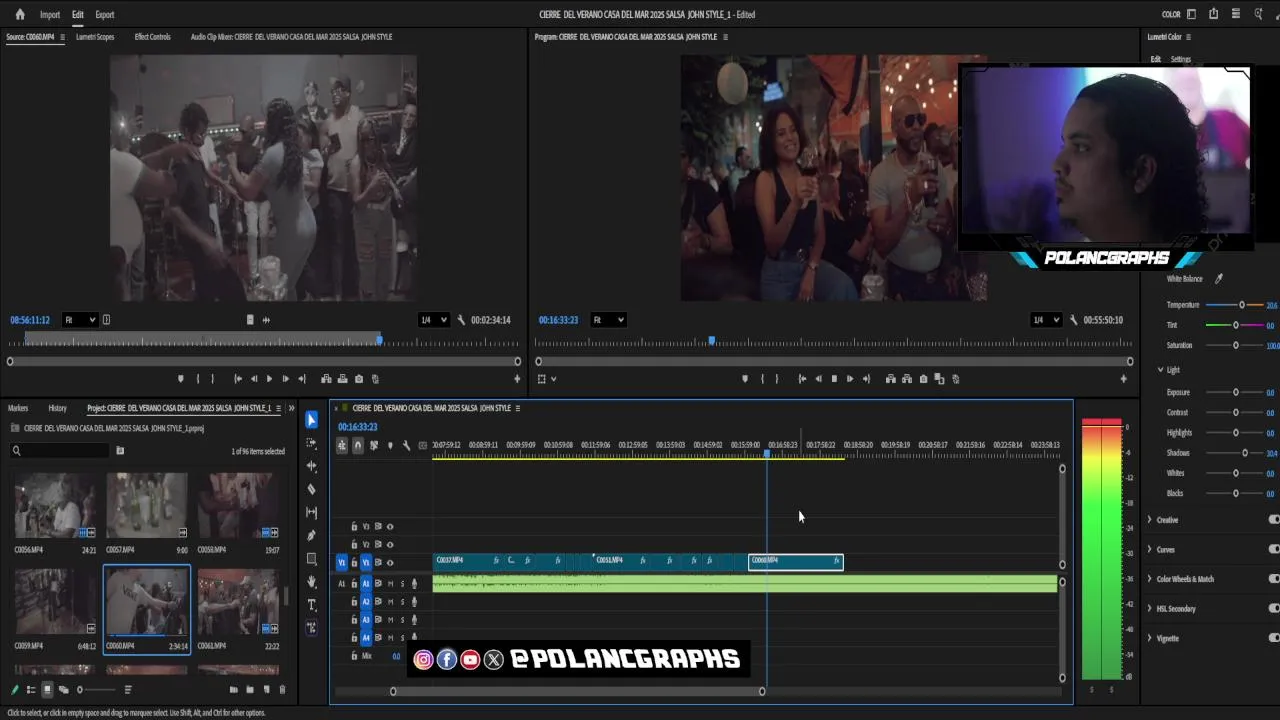
Task: Enable voice-over record on A1
Action: 414,584
